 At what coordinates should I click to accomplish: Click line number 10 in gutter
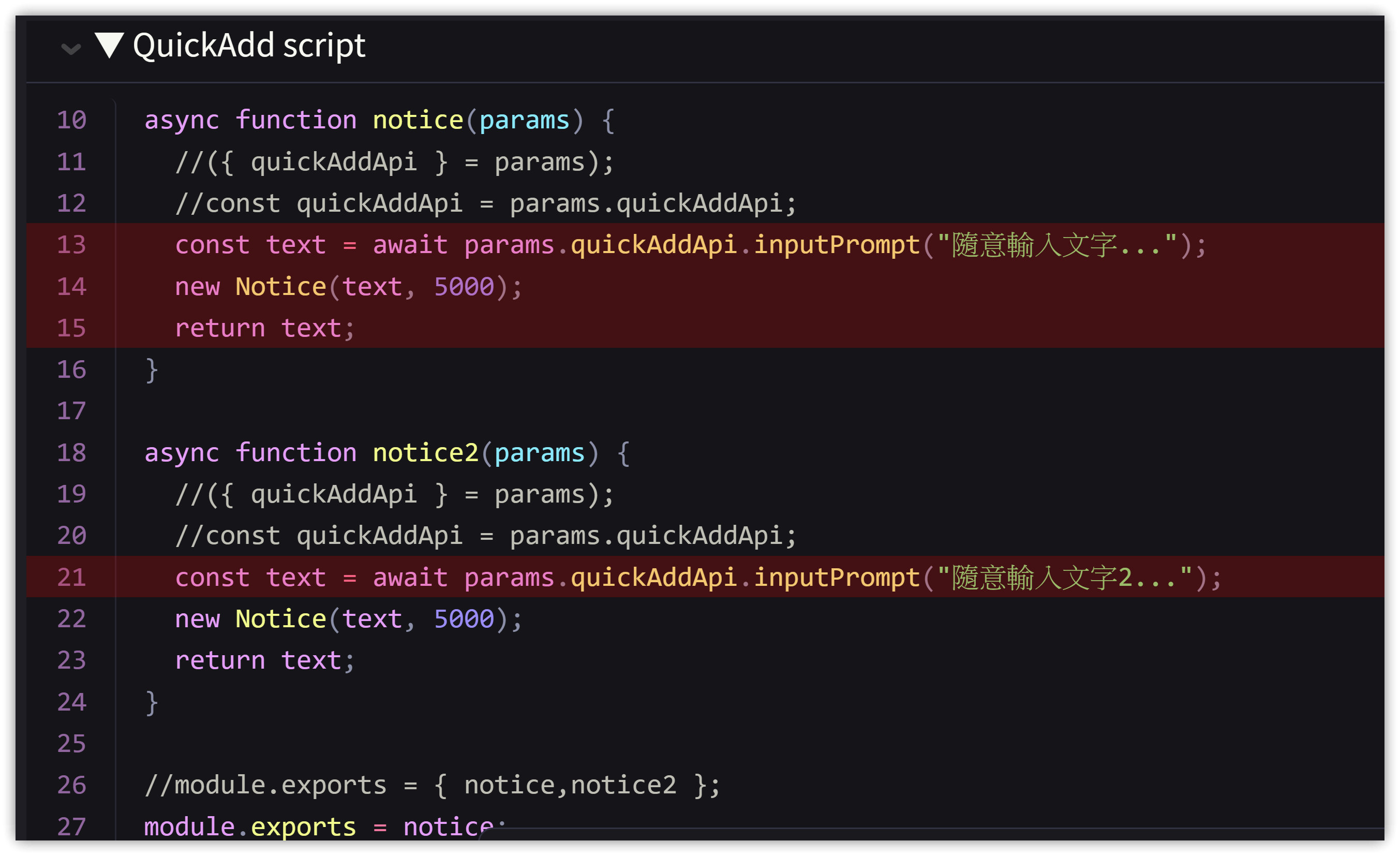[71, 121]
